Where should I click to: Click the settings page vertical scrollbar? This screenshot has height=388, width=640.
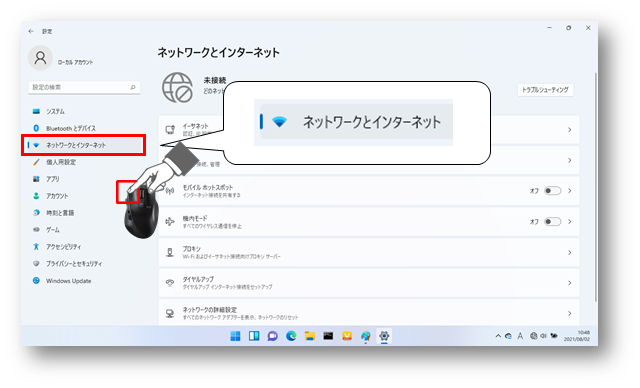tap(596, 188)
